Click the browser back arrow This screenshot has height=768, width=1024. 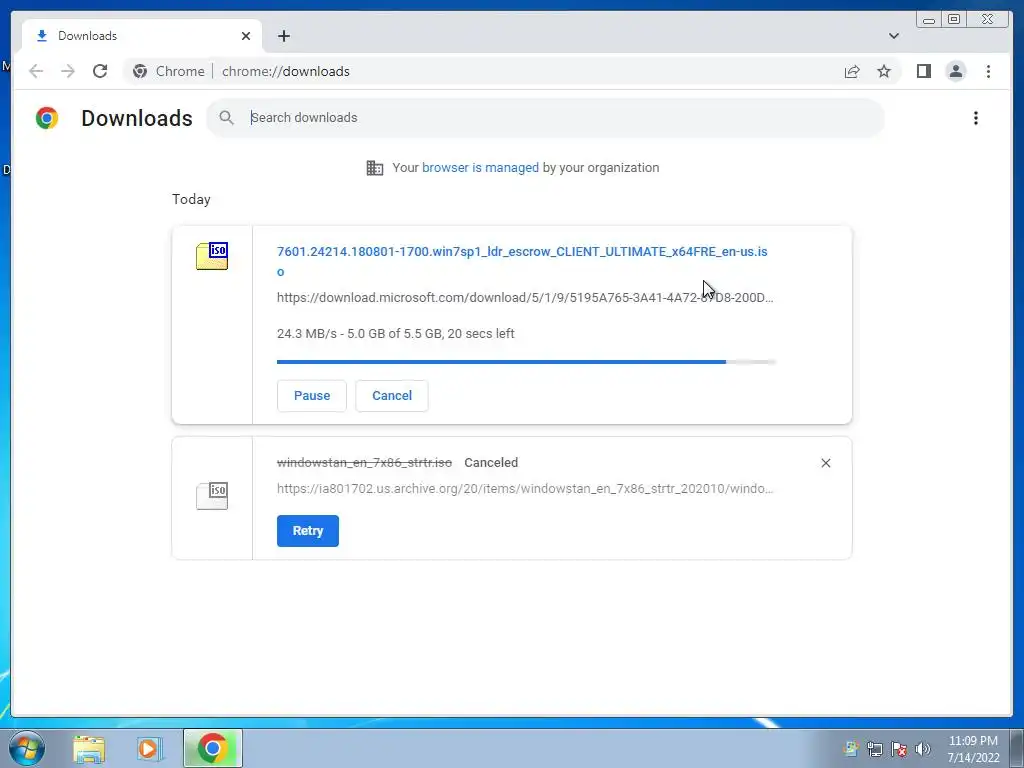coord(36,71)
